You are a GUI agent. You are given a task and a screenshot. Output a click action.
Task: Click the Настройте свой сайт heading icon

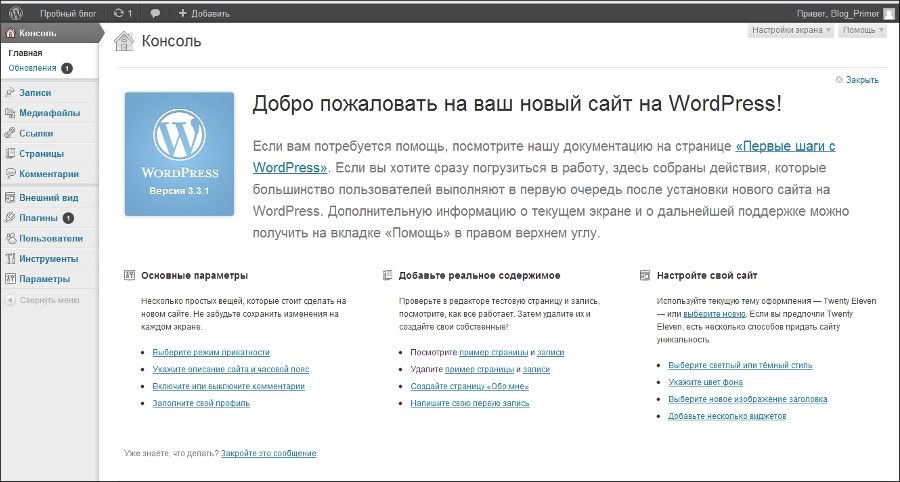[x=645, y=275]
